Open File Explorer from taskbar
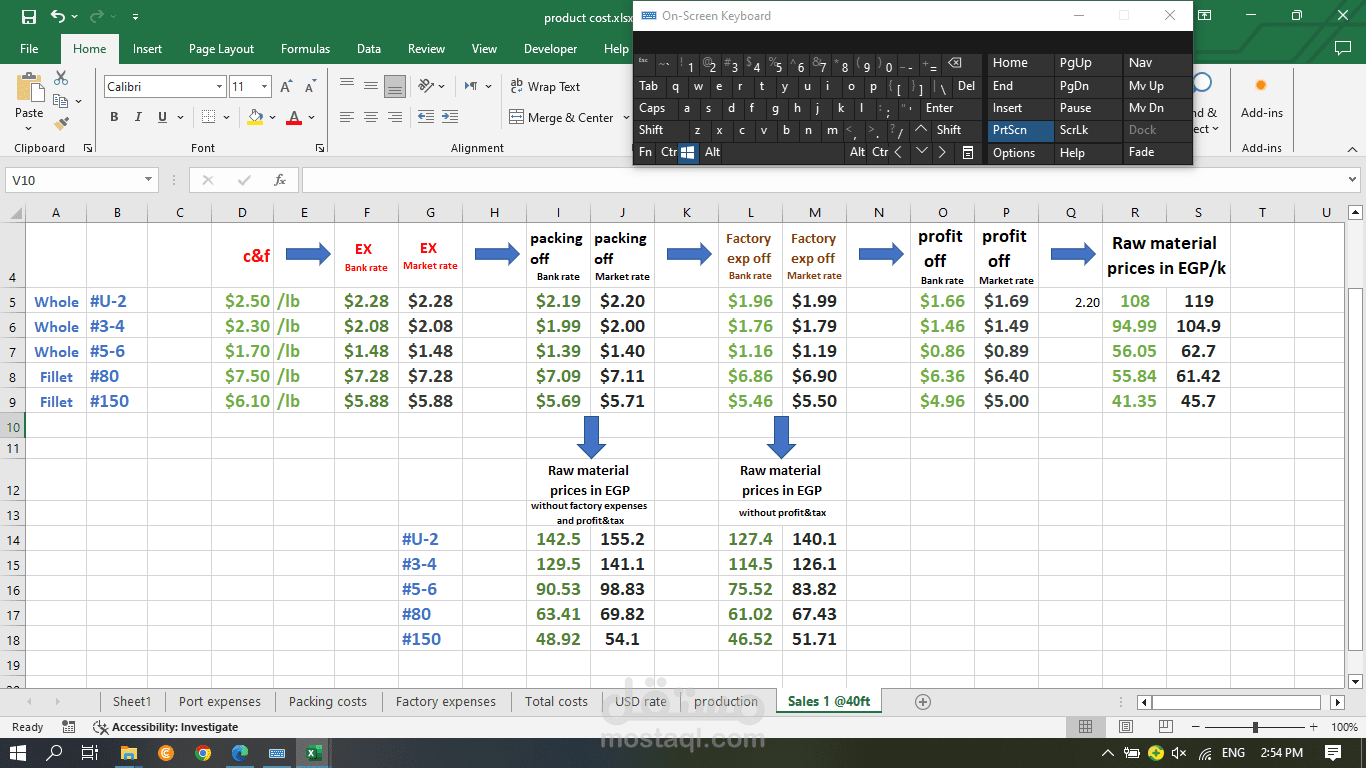The height and width of the screenshot is (768, 1366). [x=129, y=753]
